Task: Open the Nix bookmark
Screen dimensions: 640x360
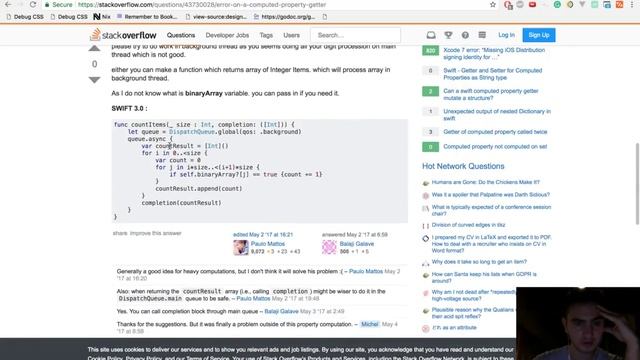Action: pyautogui.click(x=102, y=17)
